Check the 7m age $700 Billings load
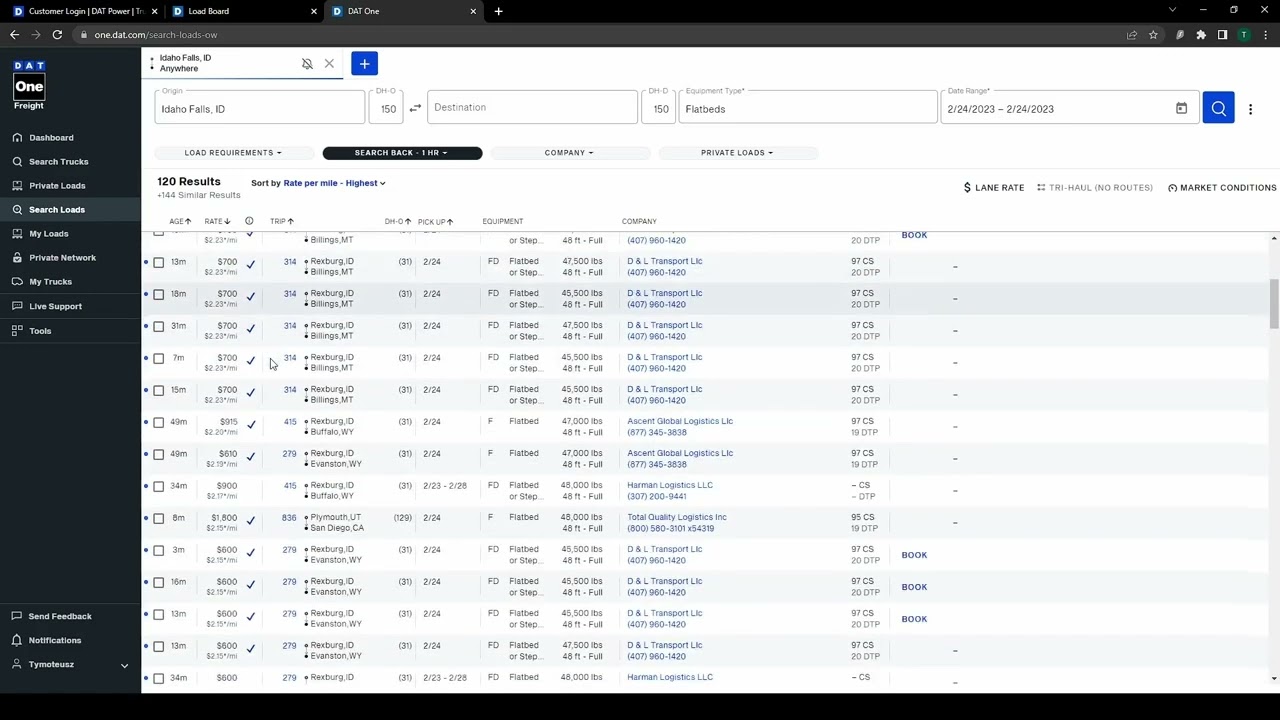This screenshot has width=1280, height=720. coord(158,358)
